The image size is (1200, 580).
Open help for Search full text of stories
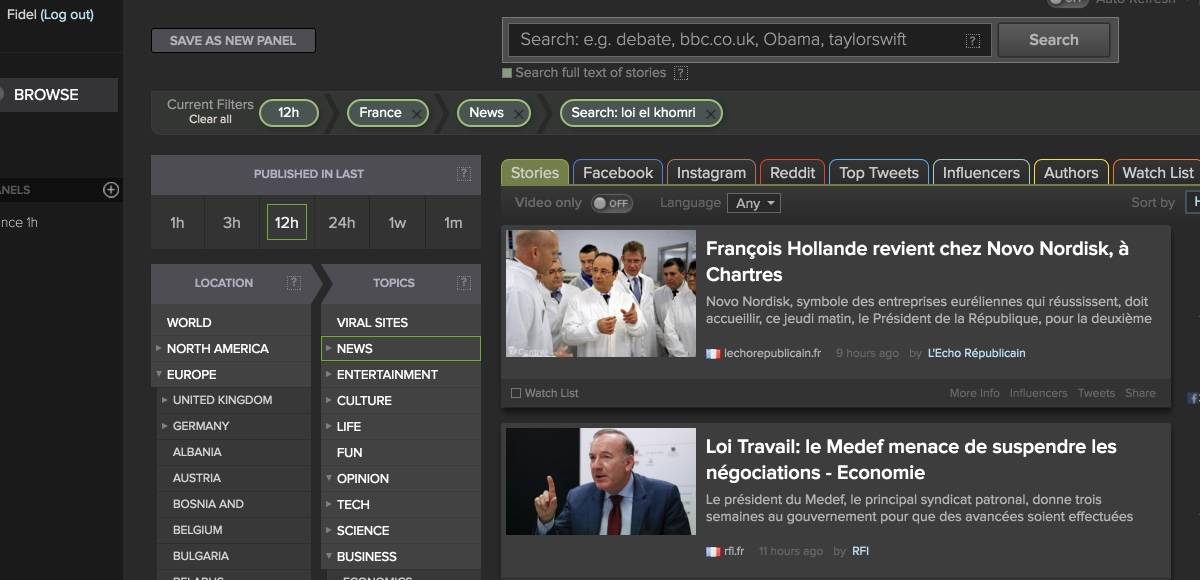point(681,73)
